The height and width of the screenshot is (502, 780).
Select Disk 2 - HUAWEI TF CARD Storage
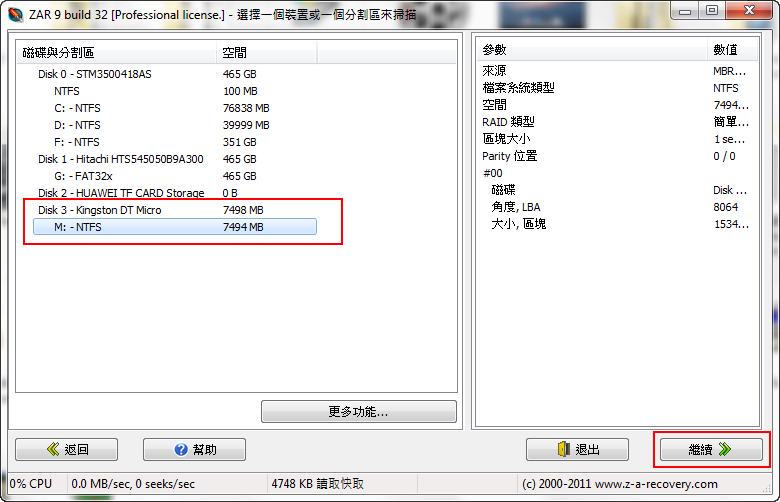(x=121, y=193)
